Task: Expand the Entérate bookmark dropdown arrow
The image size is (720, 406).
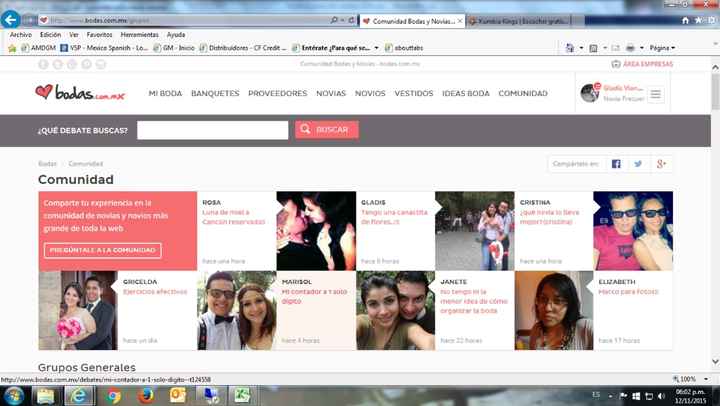Action: pyautogui.click(x=376, y=48)
